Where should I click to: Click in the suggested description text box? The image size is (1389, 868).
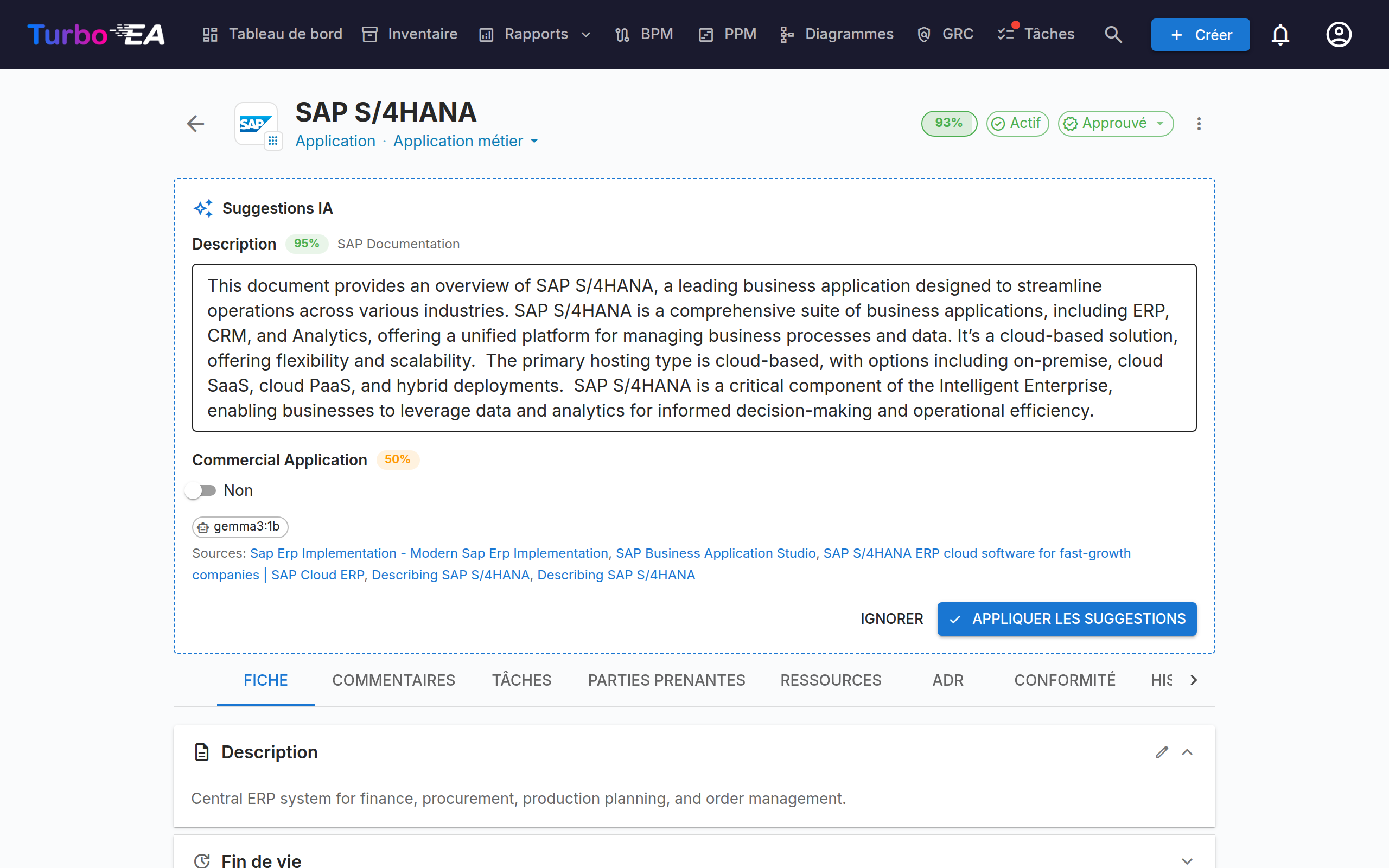pyautogui.click(x=694, y=348)
